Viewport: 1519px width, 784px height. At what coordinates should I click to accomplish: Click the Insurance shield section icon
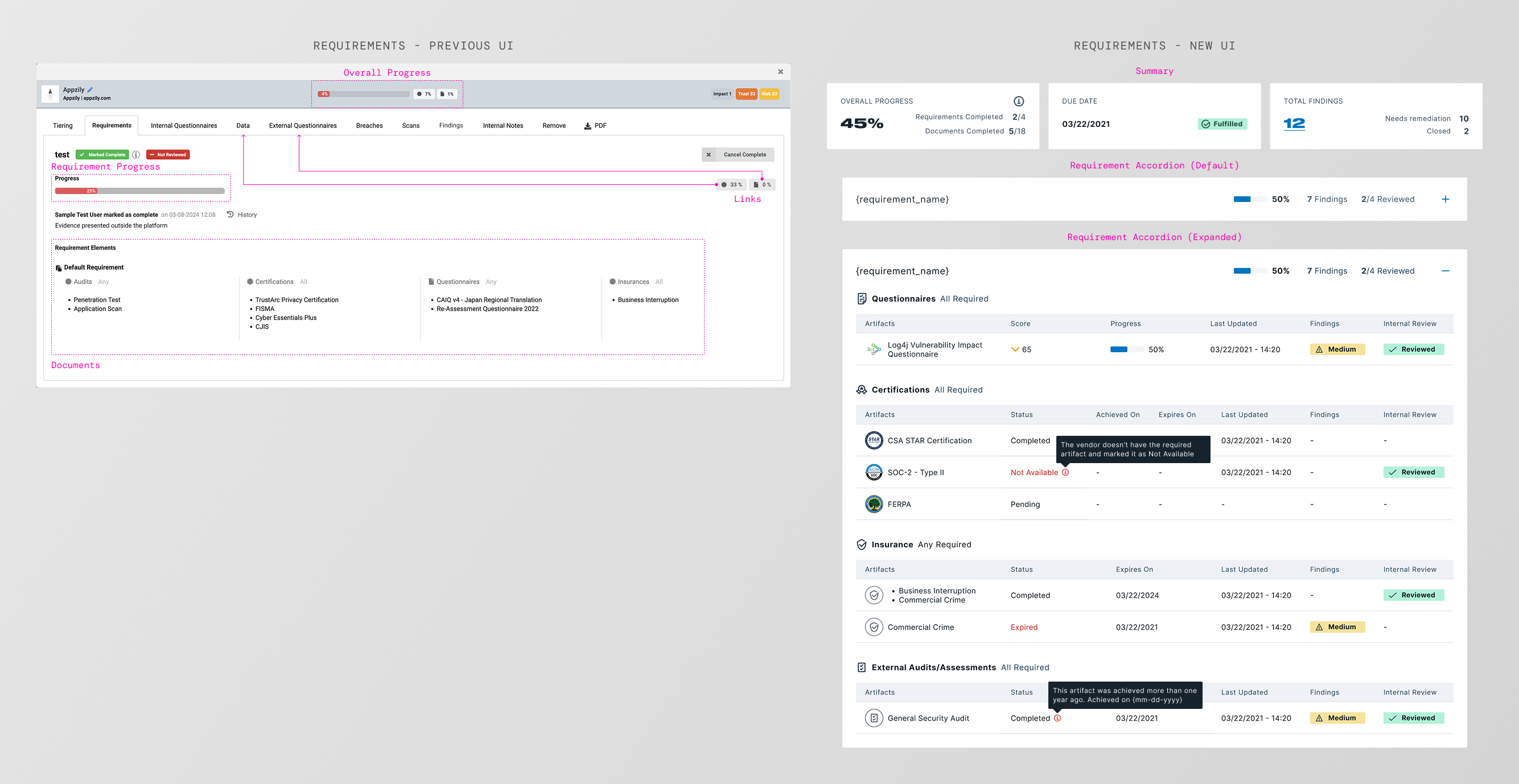(x=862, y=544)
